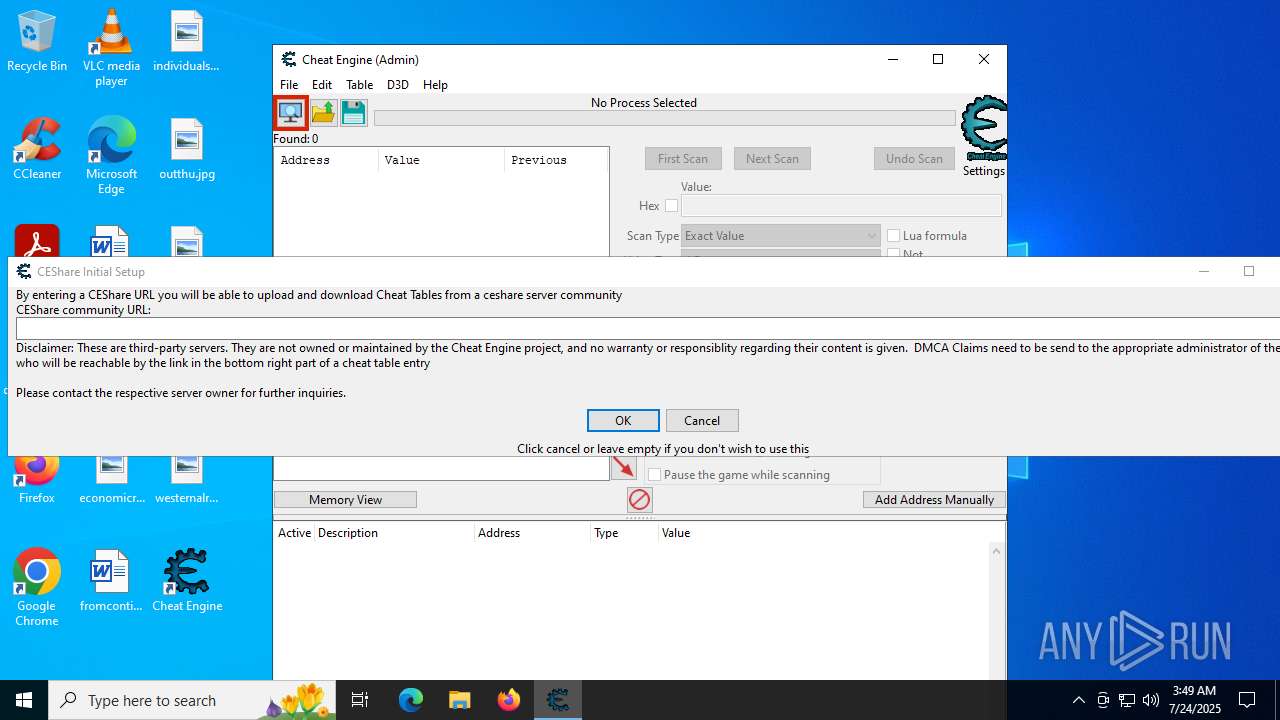Confirm CEShare setup with OK

click(623, 421)
